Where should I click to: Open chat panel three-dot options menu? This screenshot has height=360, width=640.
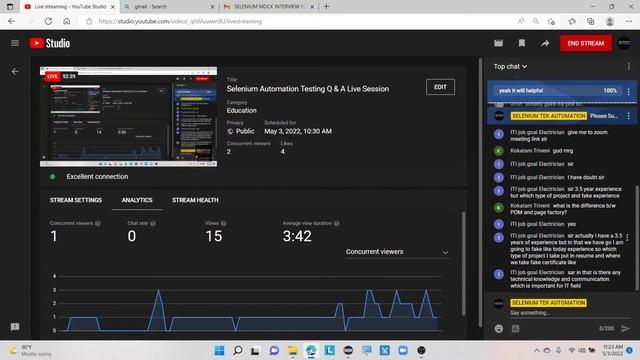(629, 66)
